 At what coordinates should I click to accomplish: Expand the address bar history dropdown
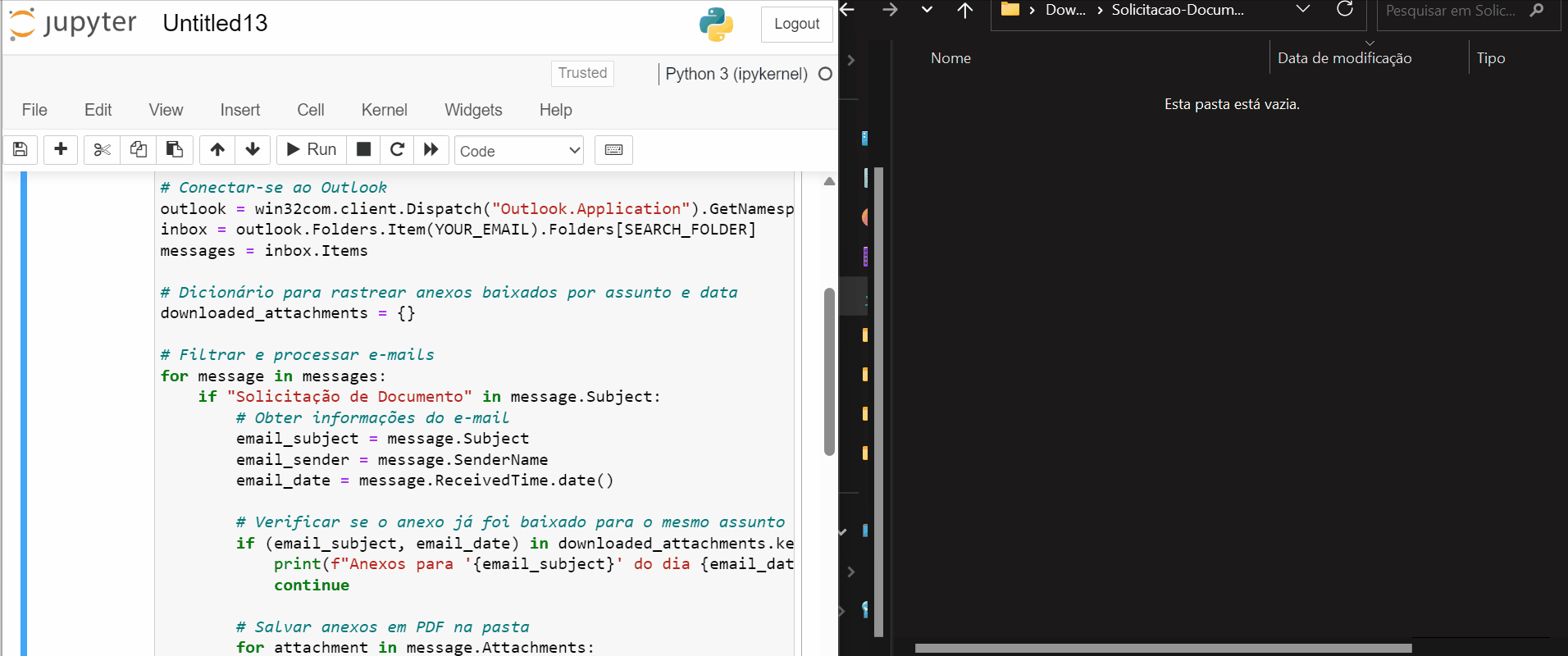(x=1302, y=10)
